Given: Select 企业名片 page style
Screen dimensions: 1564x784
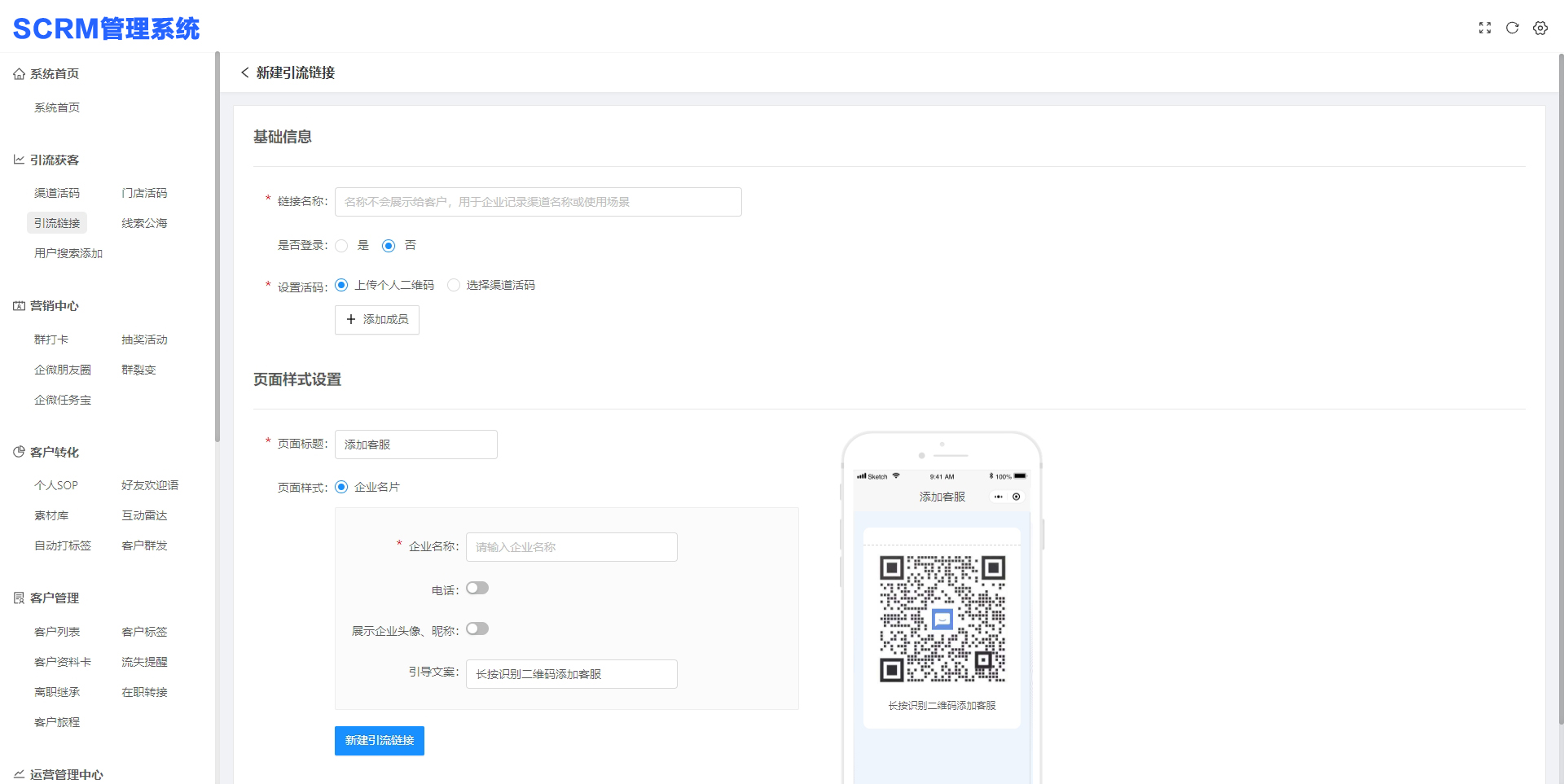Looking at the screenshot, I should [341, 487].
